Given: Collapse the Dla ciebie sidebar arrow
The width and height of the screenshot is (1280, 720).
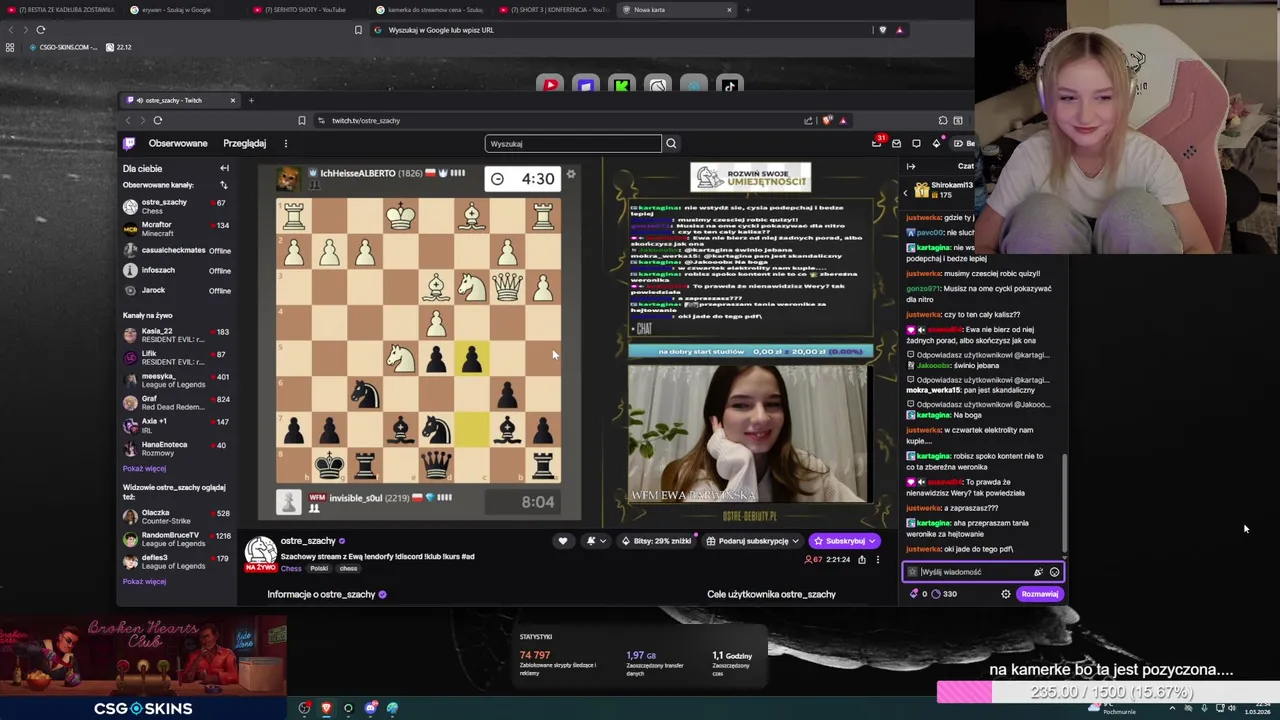Looking at the screenshot, I should (224, 168).
